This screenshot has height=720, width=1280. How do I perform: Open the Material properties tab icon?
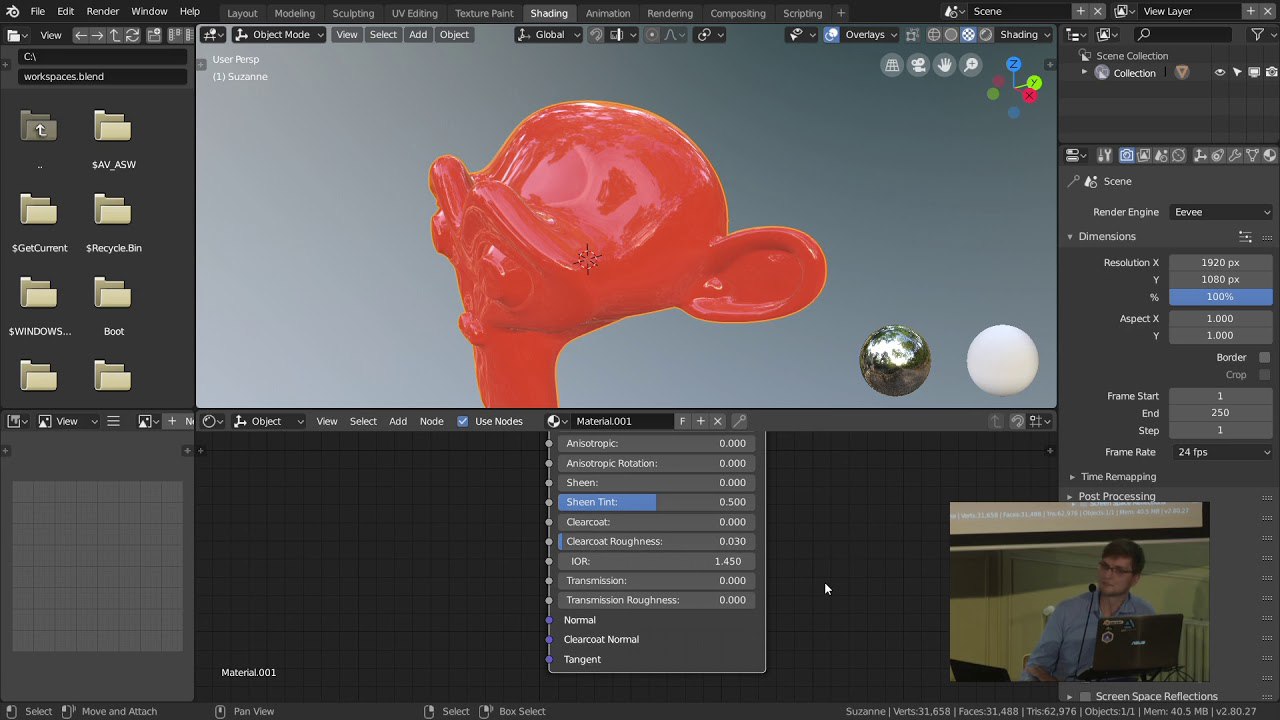click(x=1269, y=155)
